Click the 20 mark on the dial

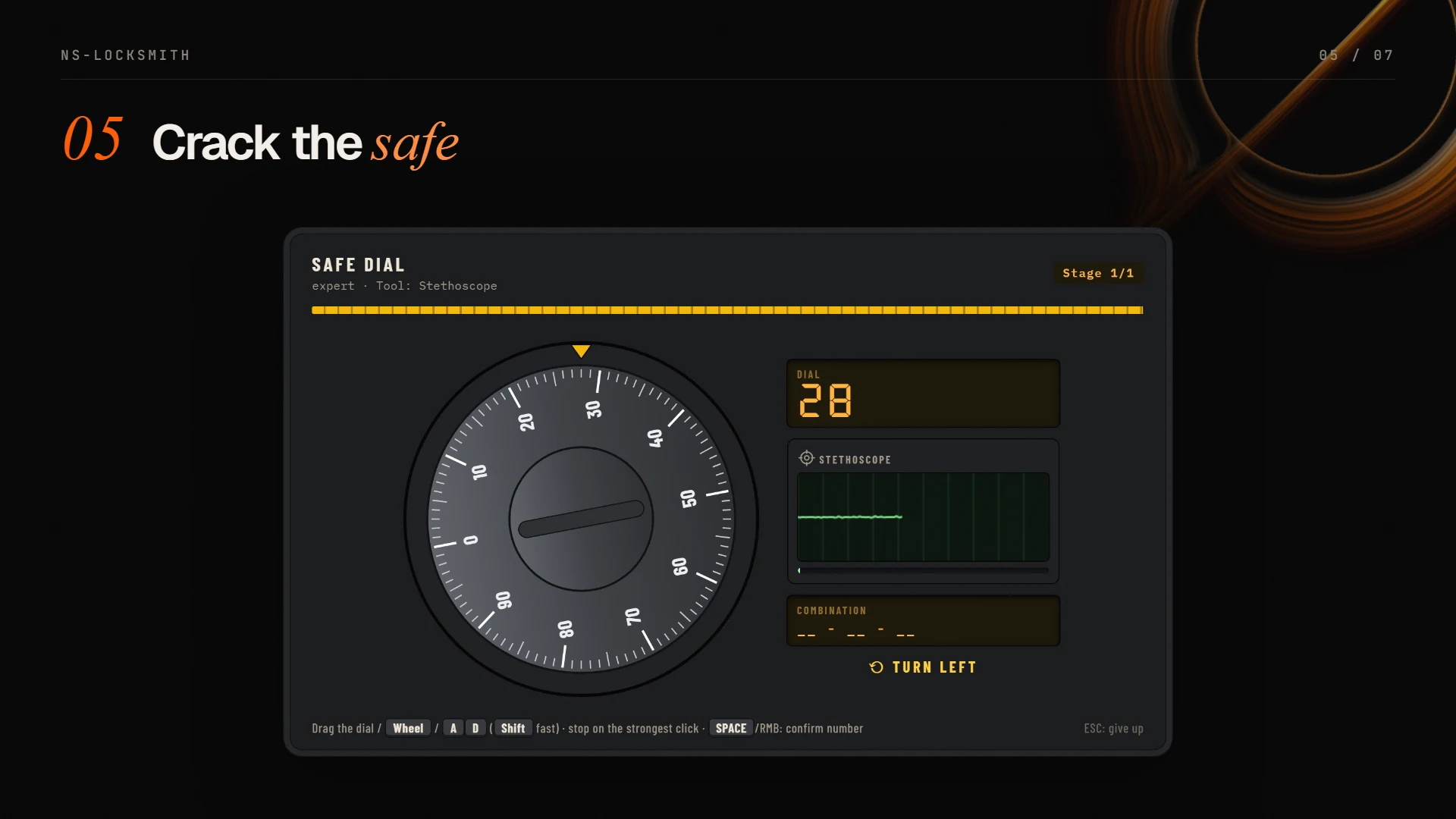click(x=526, y=422)
